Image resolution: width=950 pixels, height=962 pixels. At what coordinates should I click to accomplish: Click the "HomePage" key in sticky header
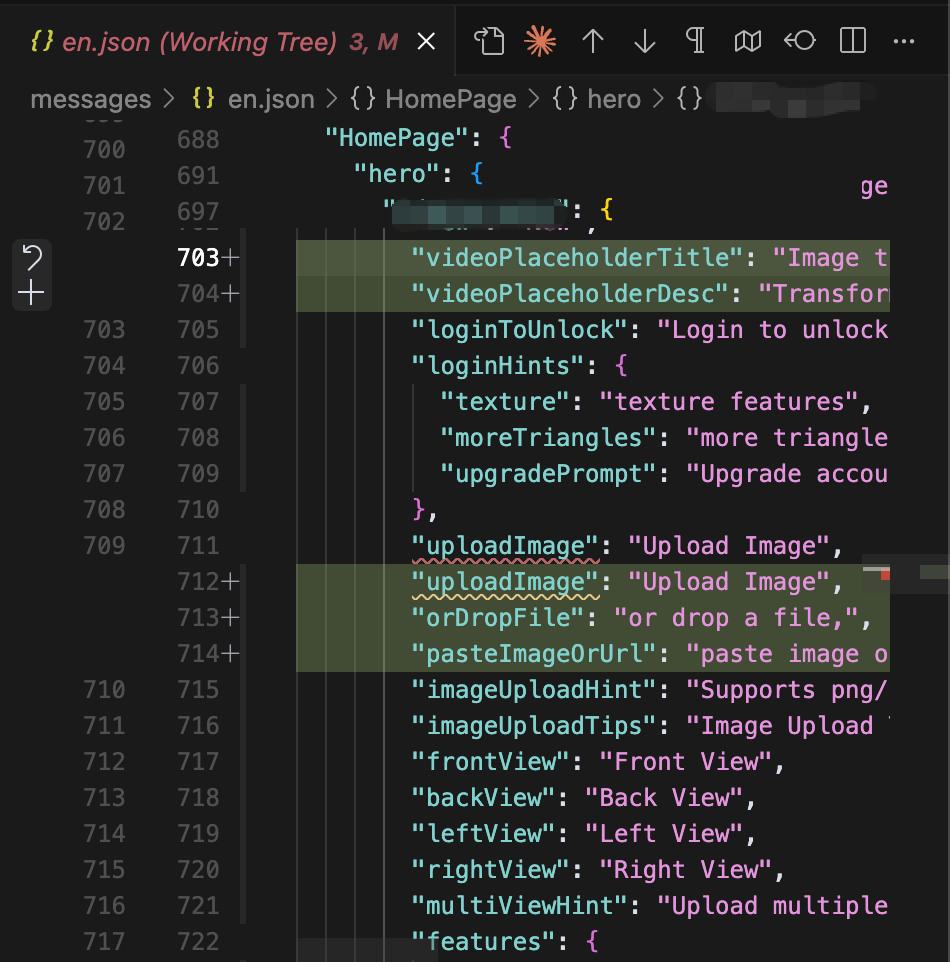[396, 138]
